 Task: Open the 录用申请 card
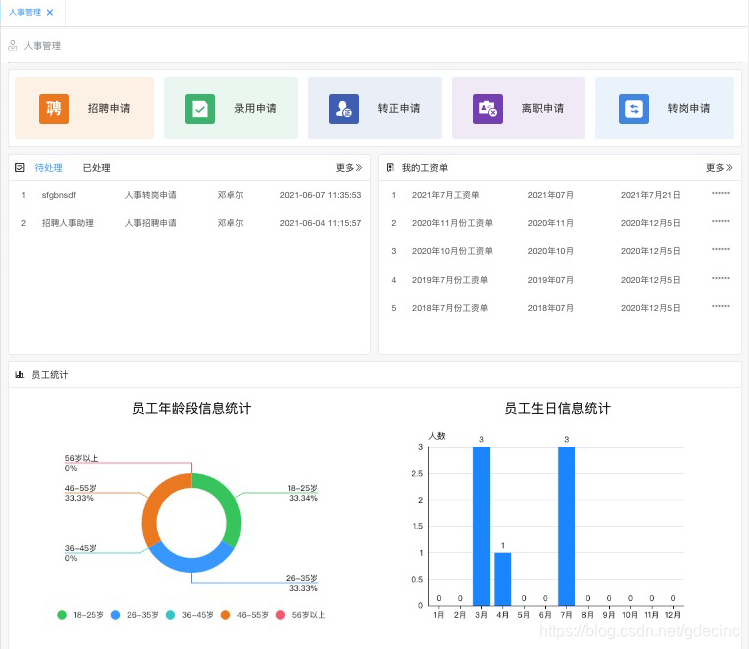(231, 108)
